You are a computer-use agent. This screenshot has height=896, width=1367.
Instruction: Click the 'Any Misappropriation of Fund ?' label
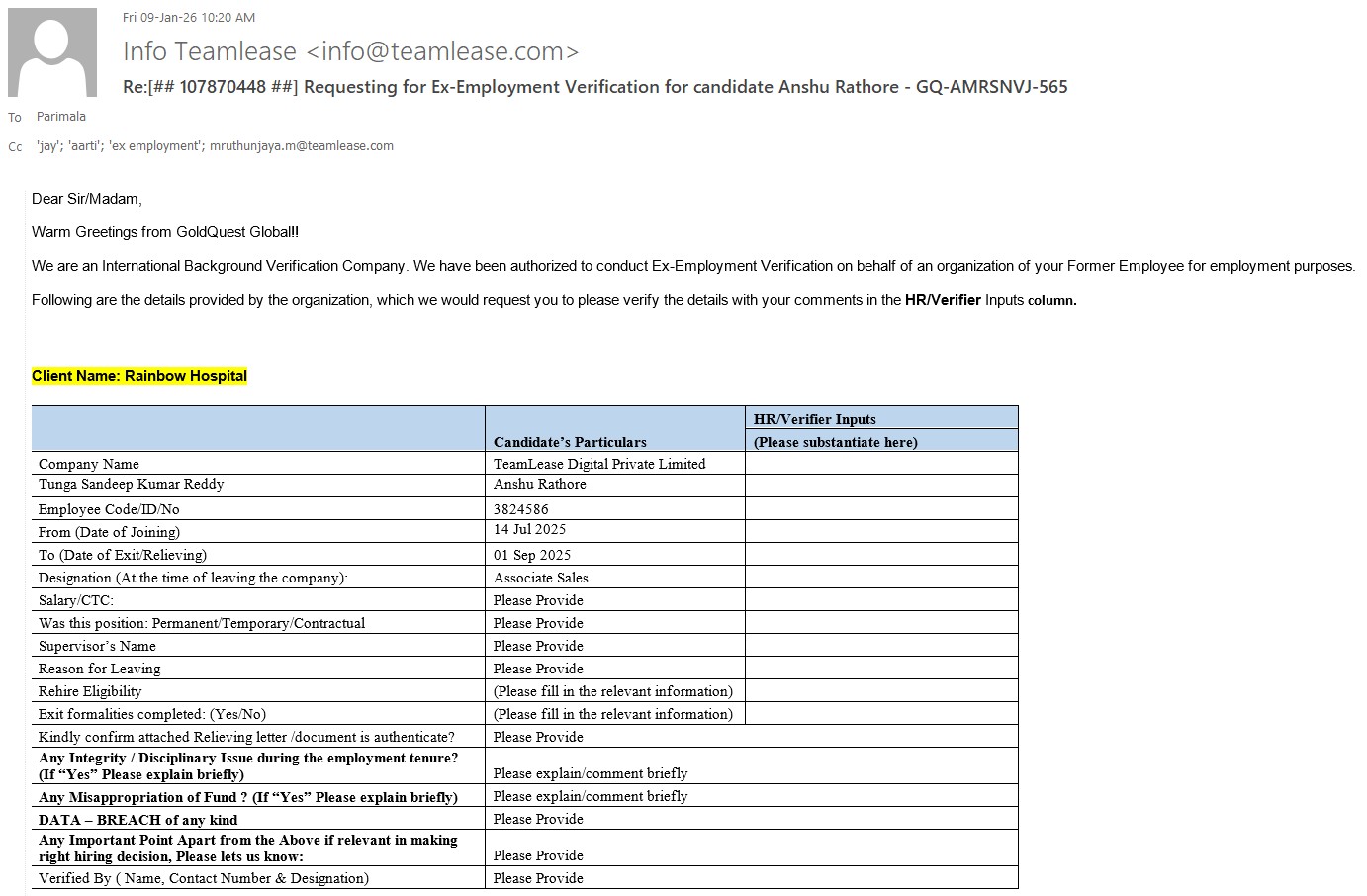point(248,797)
